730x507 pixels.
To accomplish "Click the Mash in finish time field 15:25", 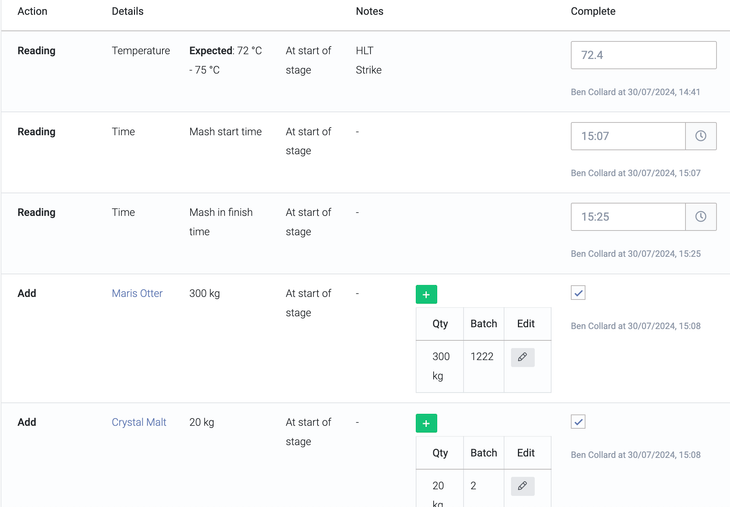I will click(627, 217).
